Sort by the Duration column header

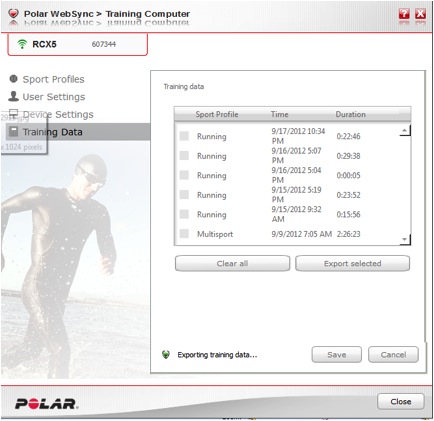350,114
